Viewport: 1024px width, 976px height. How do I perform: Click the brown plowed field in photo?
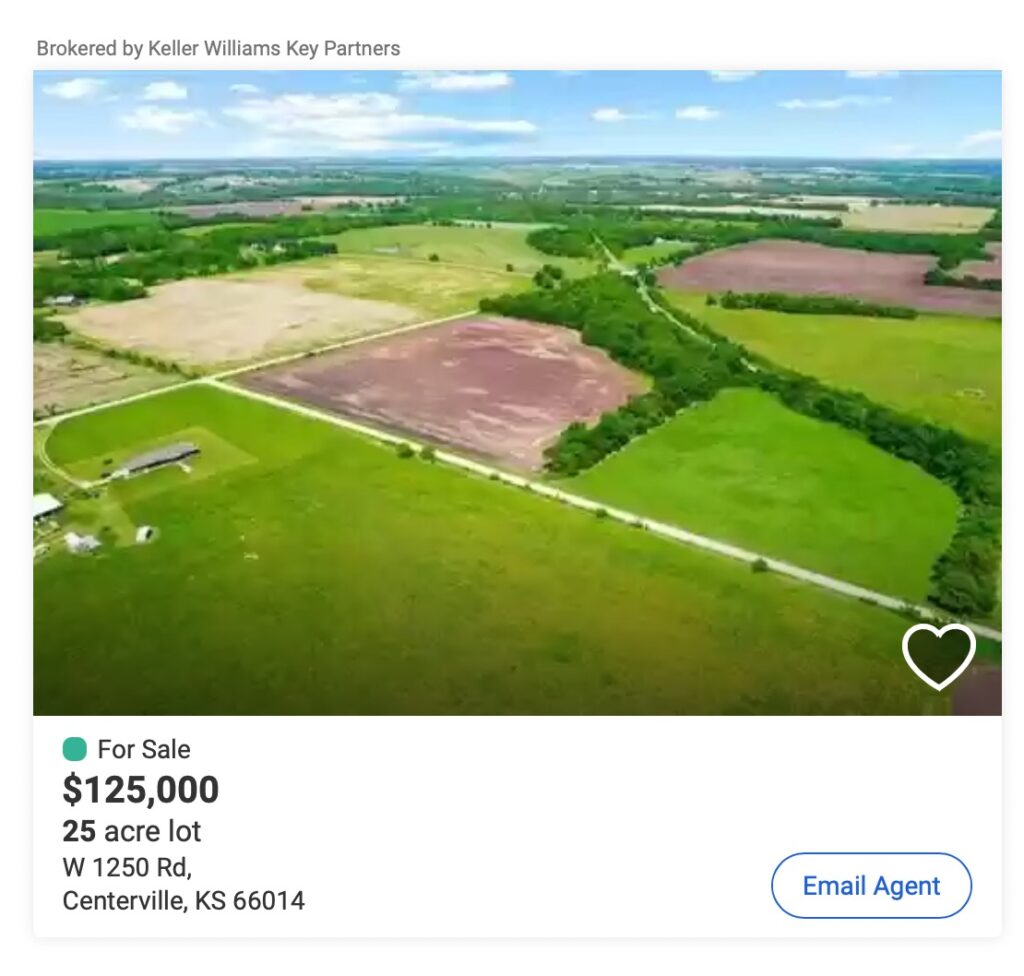450,385
